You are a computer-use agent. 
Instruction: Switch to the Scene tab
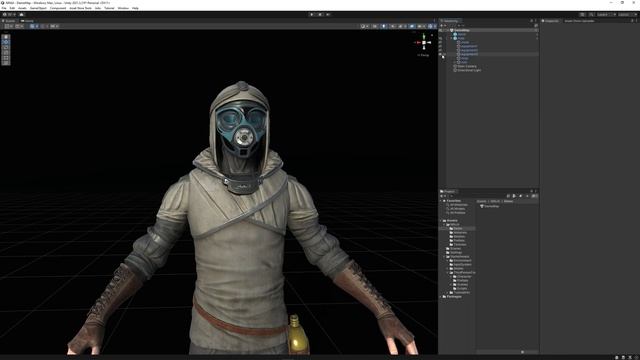9,21
